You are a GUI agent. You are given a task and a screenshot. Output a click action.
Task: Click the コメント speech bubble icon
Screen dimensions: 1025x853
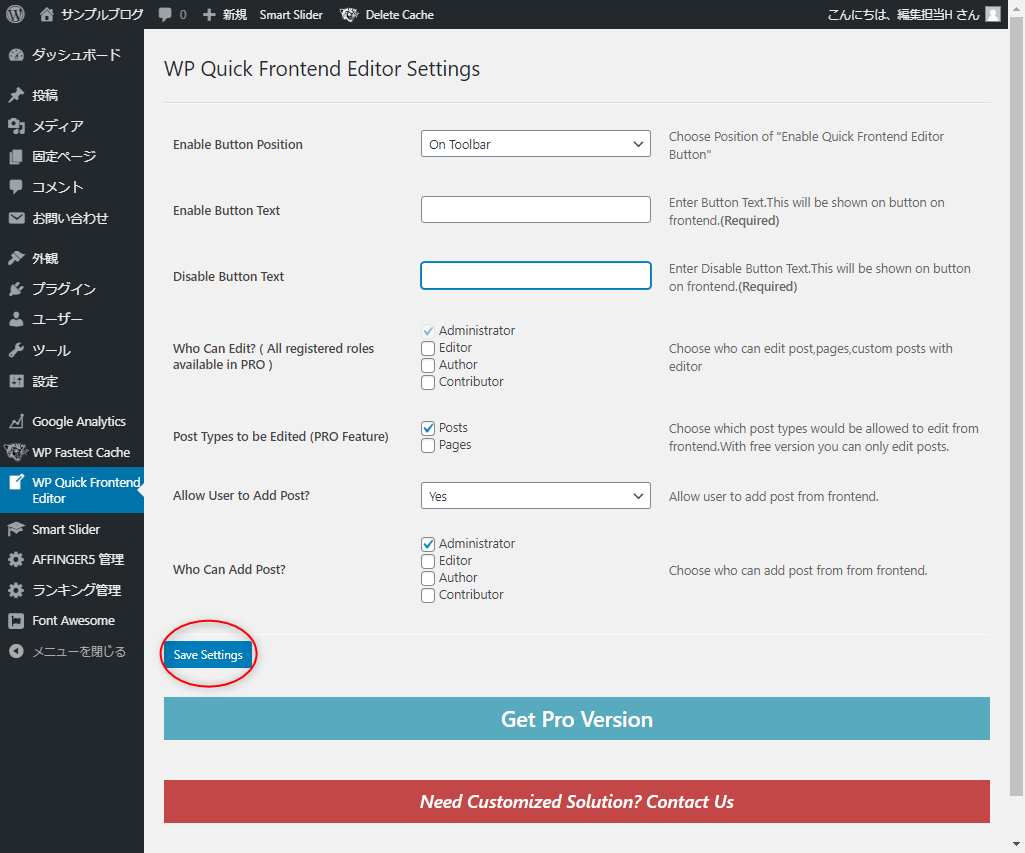[16, 187]
